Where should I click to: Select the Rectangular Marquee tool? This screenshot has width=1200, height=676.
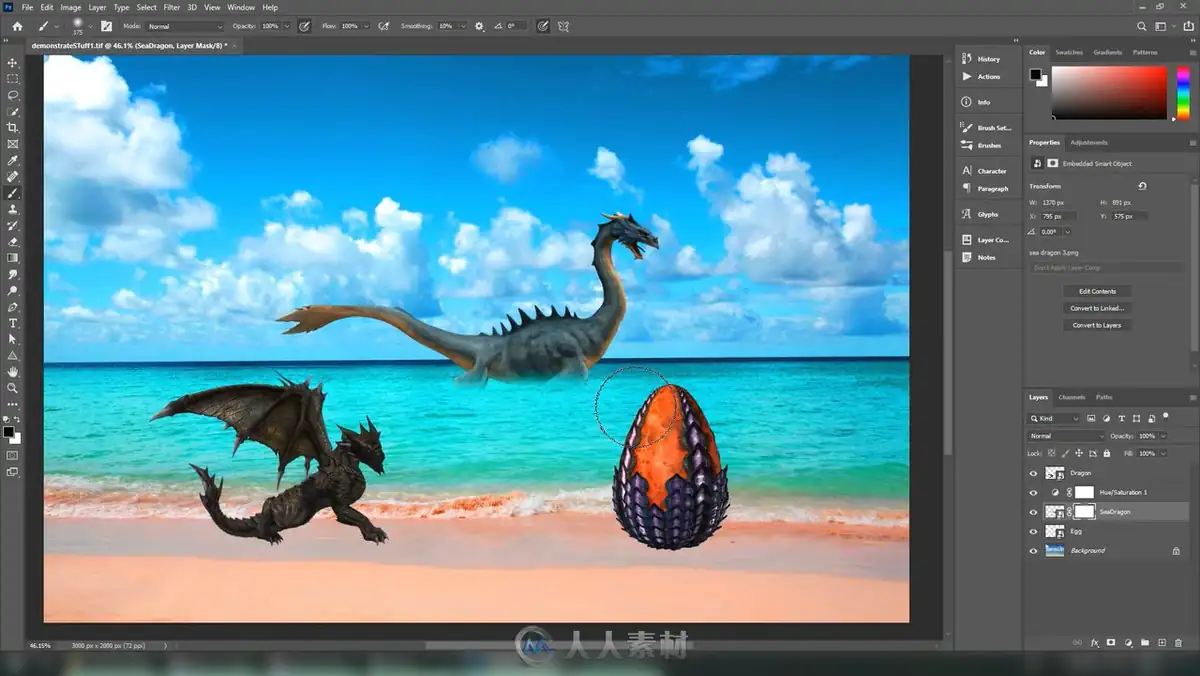point(13,78)
